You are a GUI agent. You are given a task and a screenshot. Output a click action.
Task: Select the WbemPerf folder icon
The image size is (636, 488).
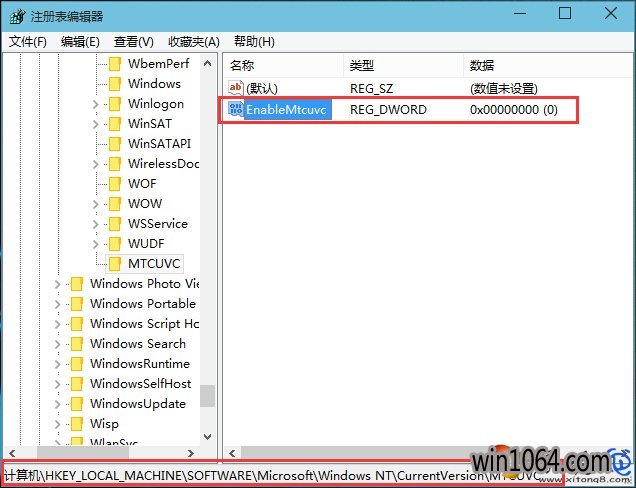coord(115,64)
